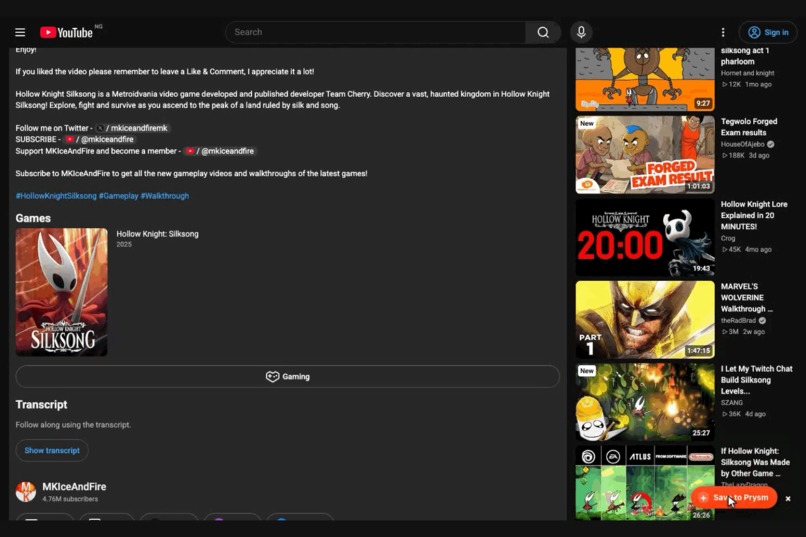Close the Save to Prysm popup
806x537 pixels.
(787, 498)
